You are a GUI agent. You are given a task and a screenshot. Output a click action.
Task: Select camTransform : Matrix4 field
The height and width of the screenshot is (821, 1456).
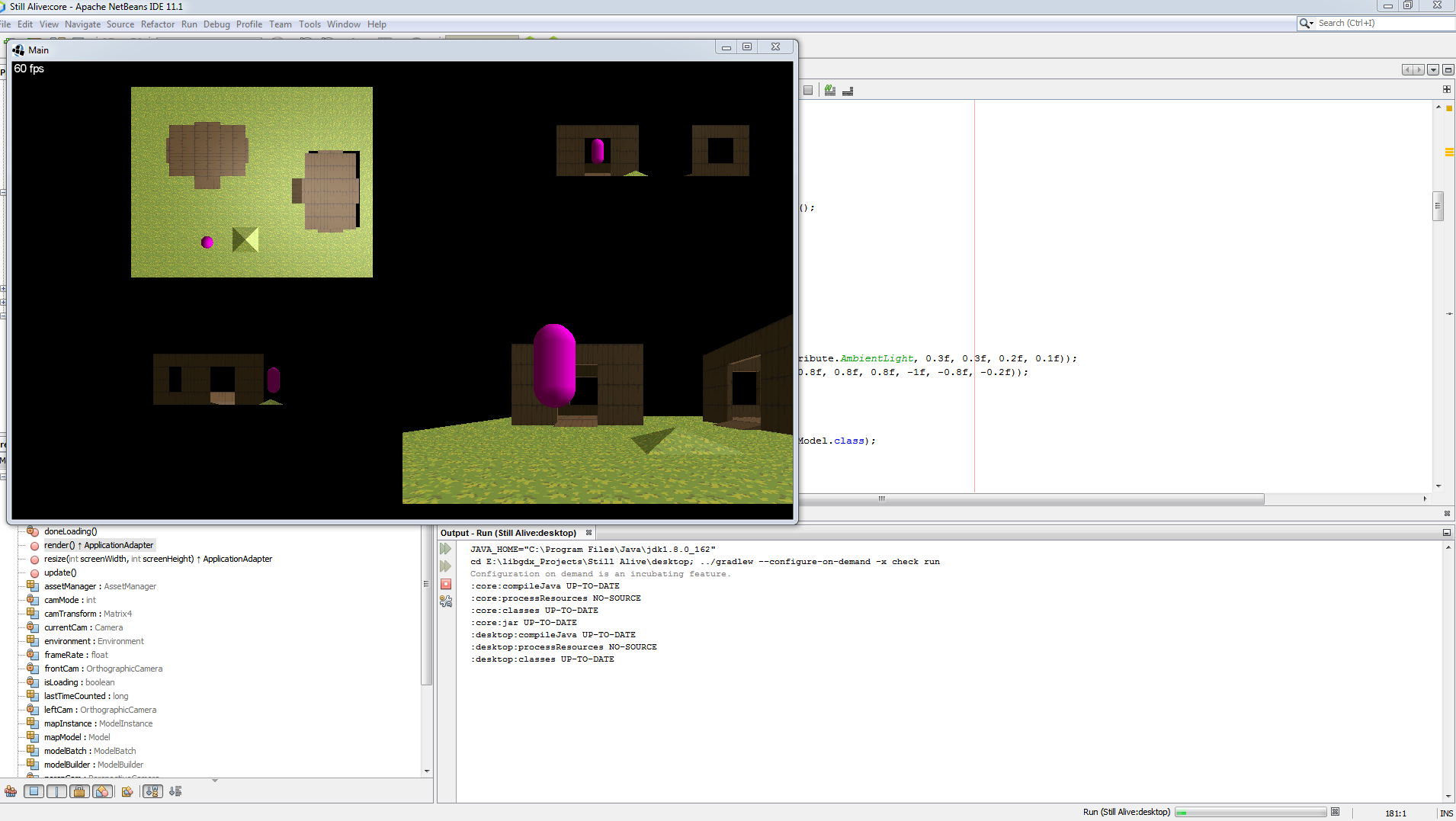(x=88, y=614)
